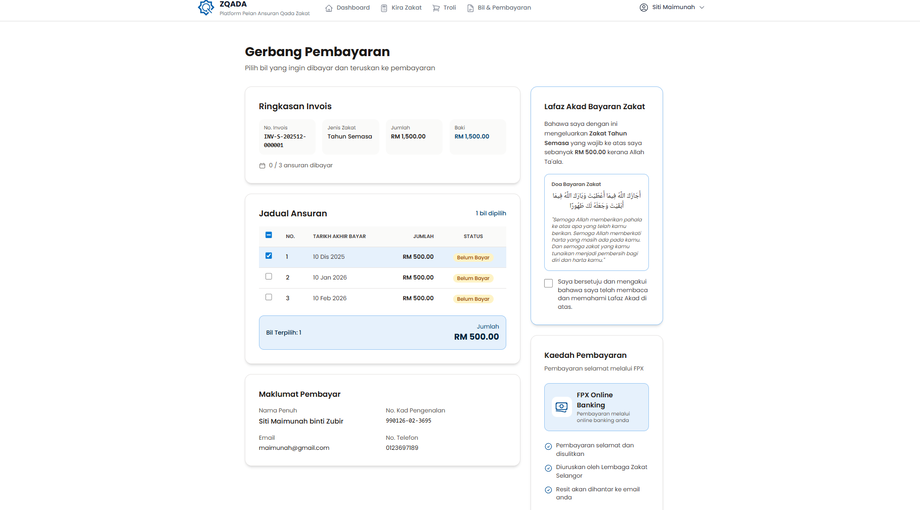Screen dimensions: 920x510
Task: Tick the Lafaz Akad agreement checkbox
Action: coord(548,283)
